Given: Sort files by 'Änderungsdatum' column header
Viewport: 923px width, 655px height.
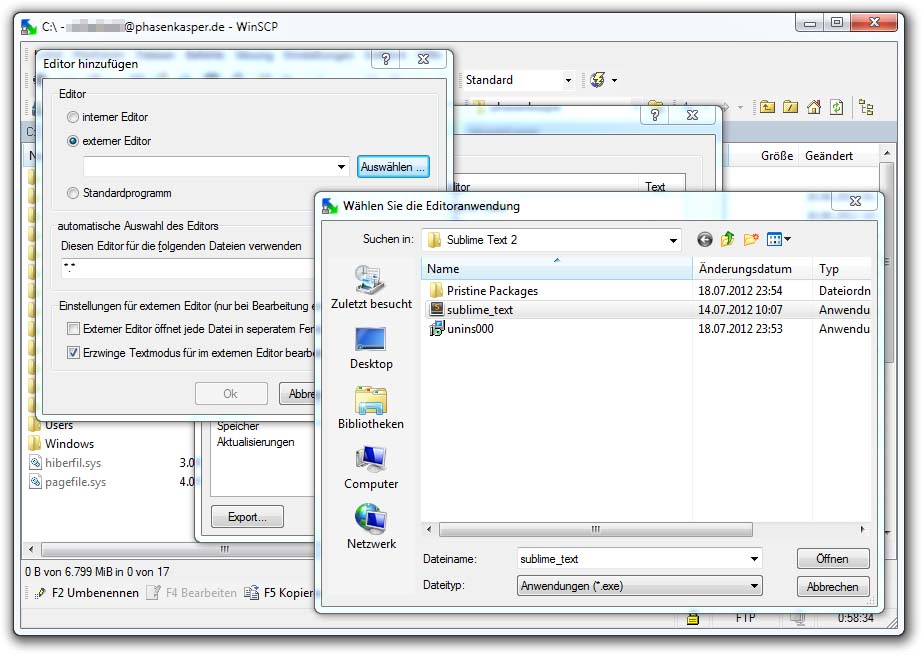Looking at the screenshot, I should pyautogui.click(x=745, y=269).
